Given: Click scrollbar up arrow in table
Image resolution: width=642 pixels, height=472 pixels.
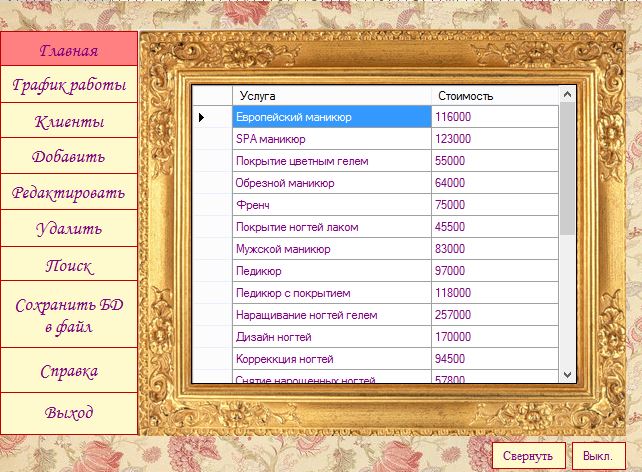Looking at the screenshot, I should [x=567, y=95].
